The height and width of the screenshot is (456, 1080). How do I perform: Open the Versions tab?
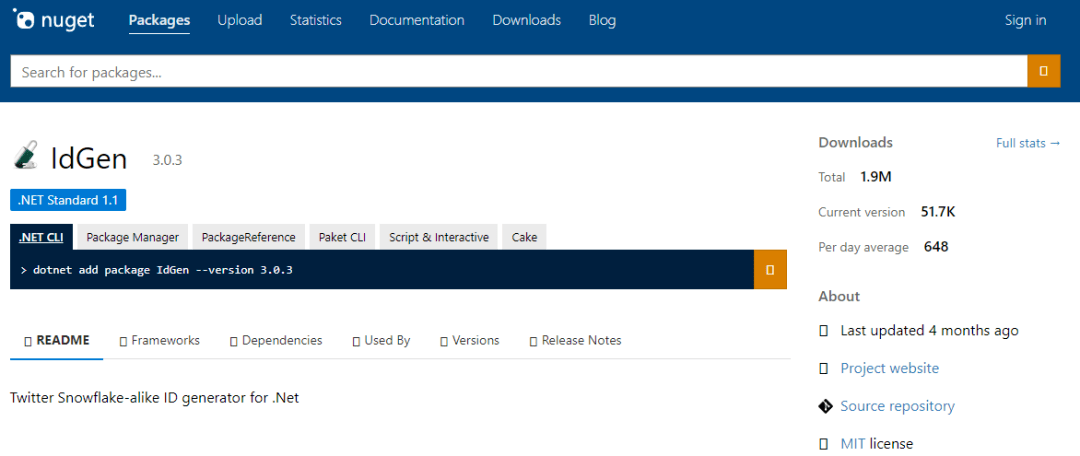tap(469, 340)
